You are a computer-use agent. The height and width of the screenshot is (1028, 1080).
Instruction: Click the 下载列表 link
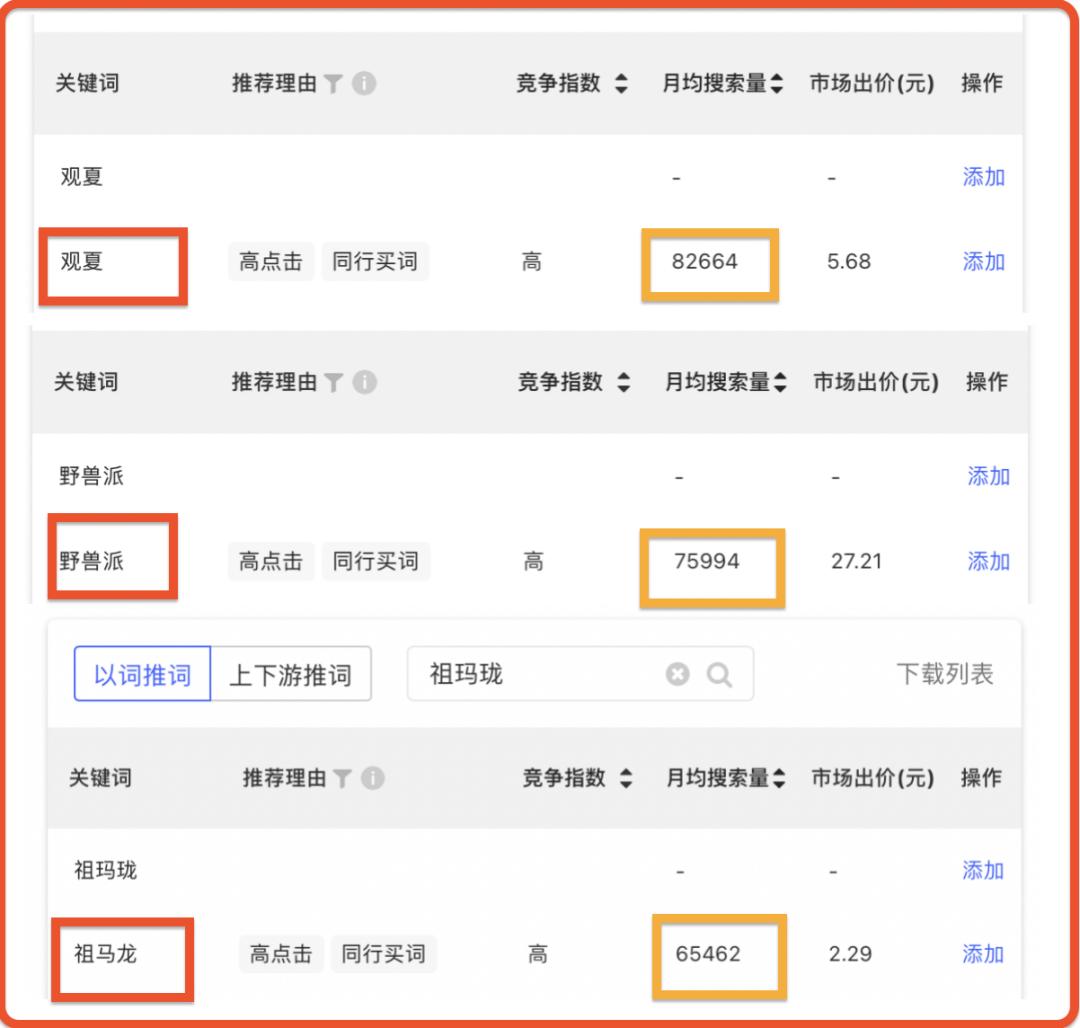944,674
